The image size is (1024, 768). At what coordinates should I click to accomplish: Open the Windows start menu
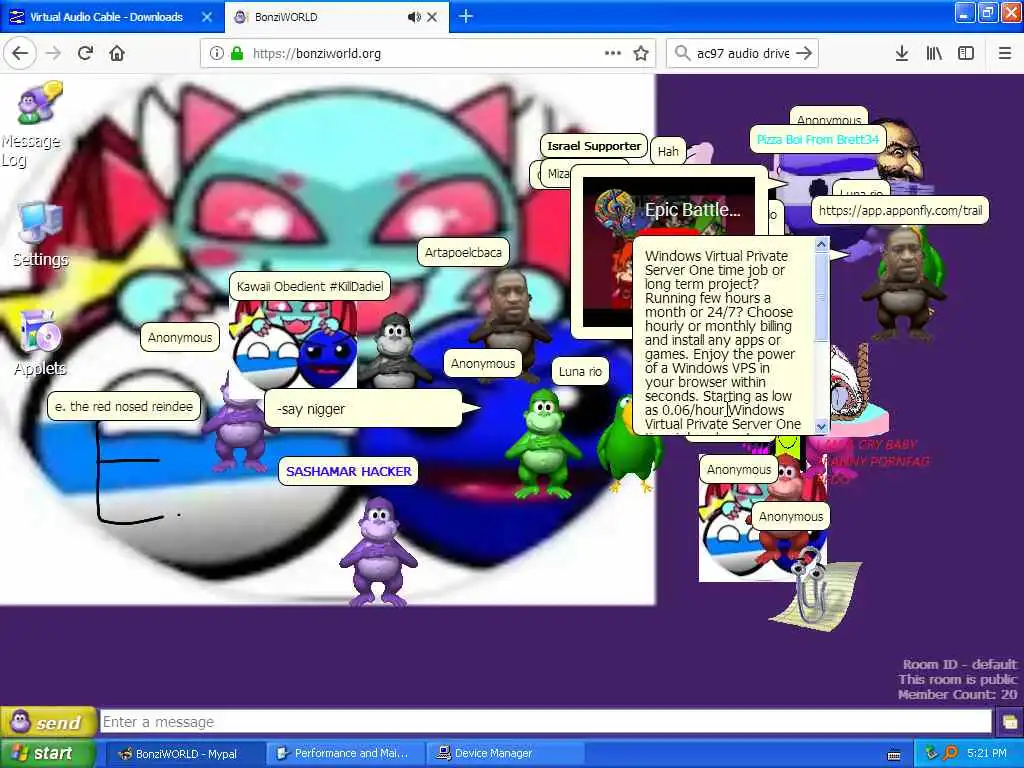[x=47, y=754]
